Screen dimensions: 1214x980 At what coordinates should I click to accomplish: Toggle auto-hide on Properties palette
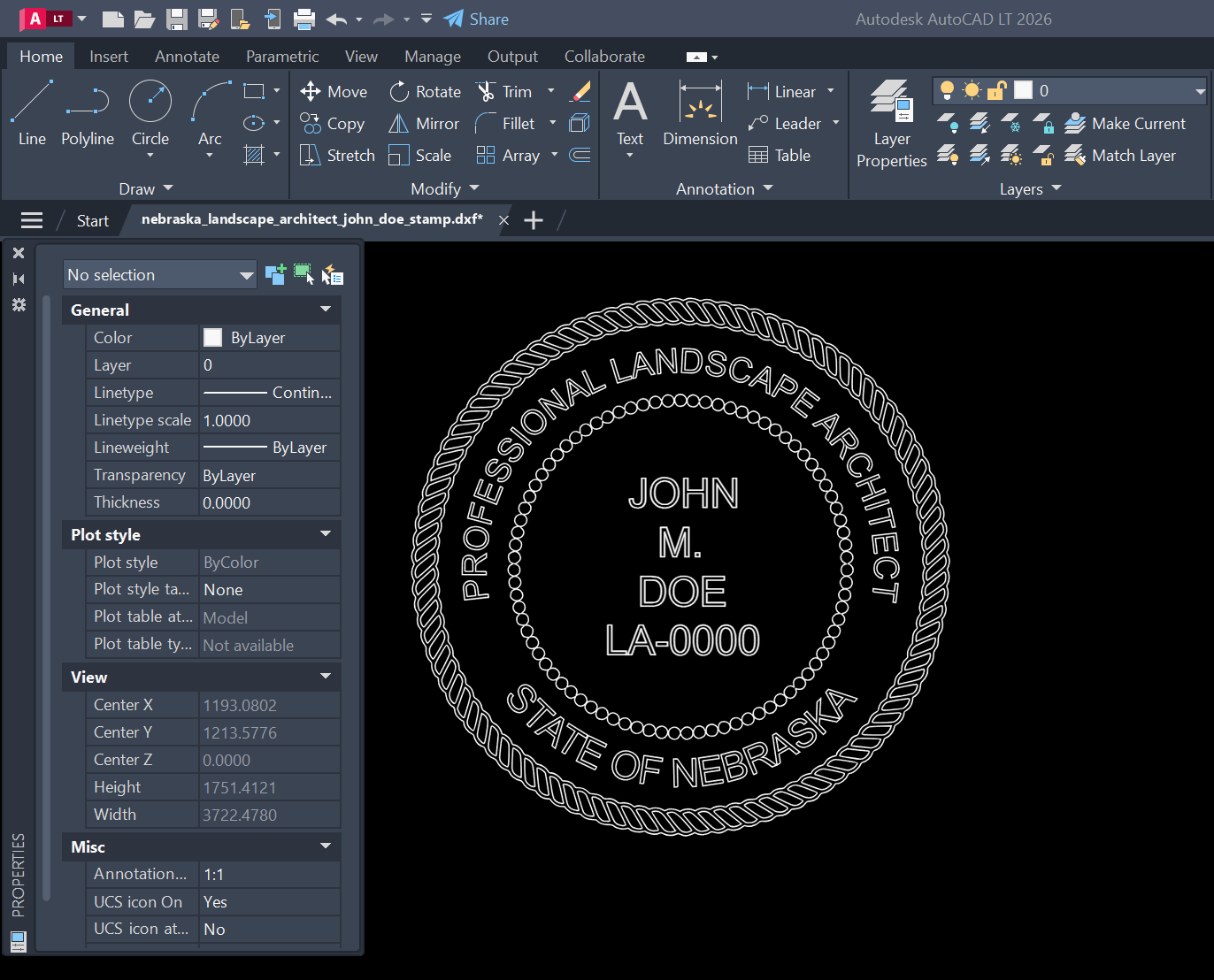pos(19,279)
